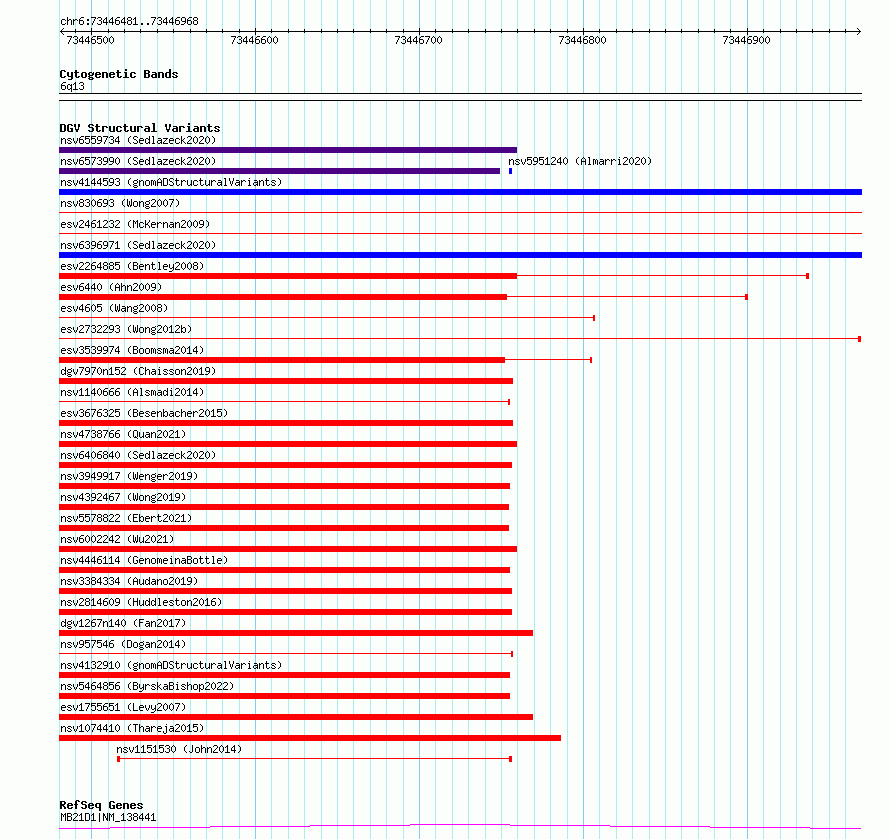Click the nsv6573990 purple variant bar
This screenshot has width=890, height=839.
pyautogui.click(x=279, y=171)
